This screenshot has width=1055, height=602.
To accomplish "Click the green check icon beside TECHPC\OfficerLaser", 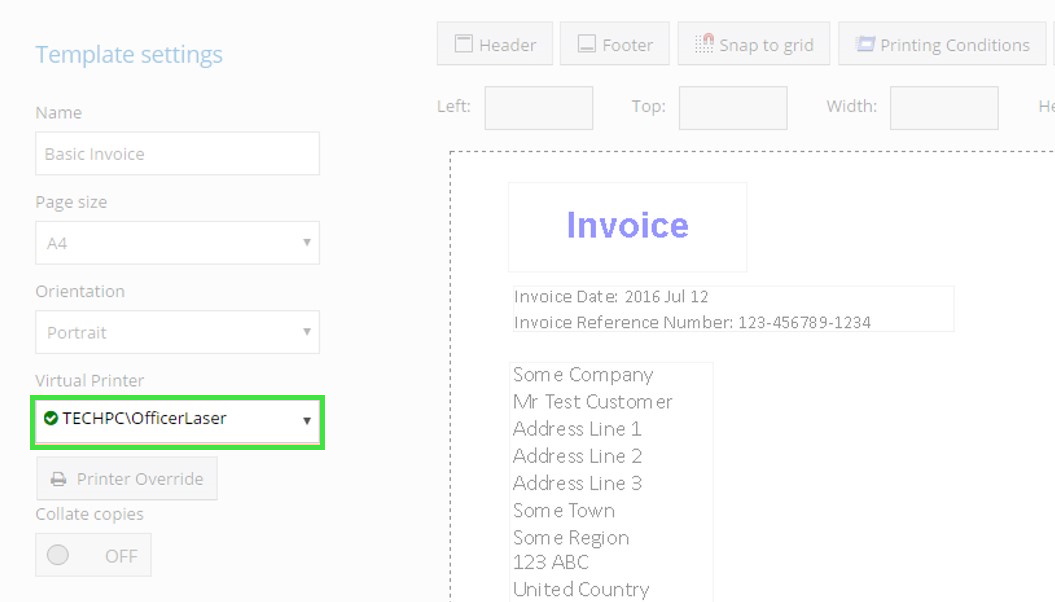I will [x=51, y=418].
